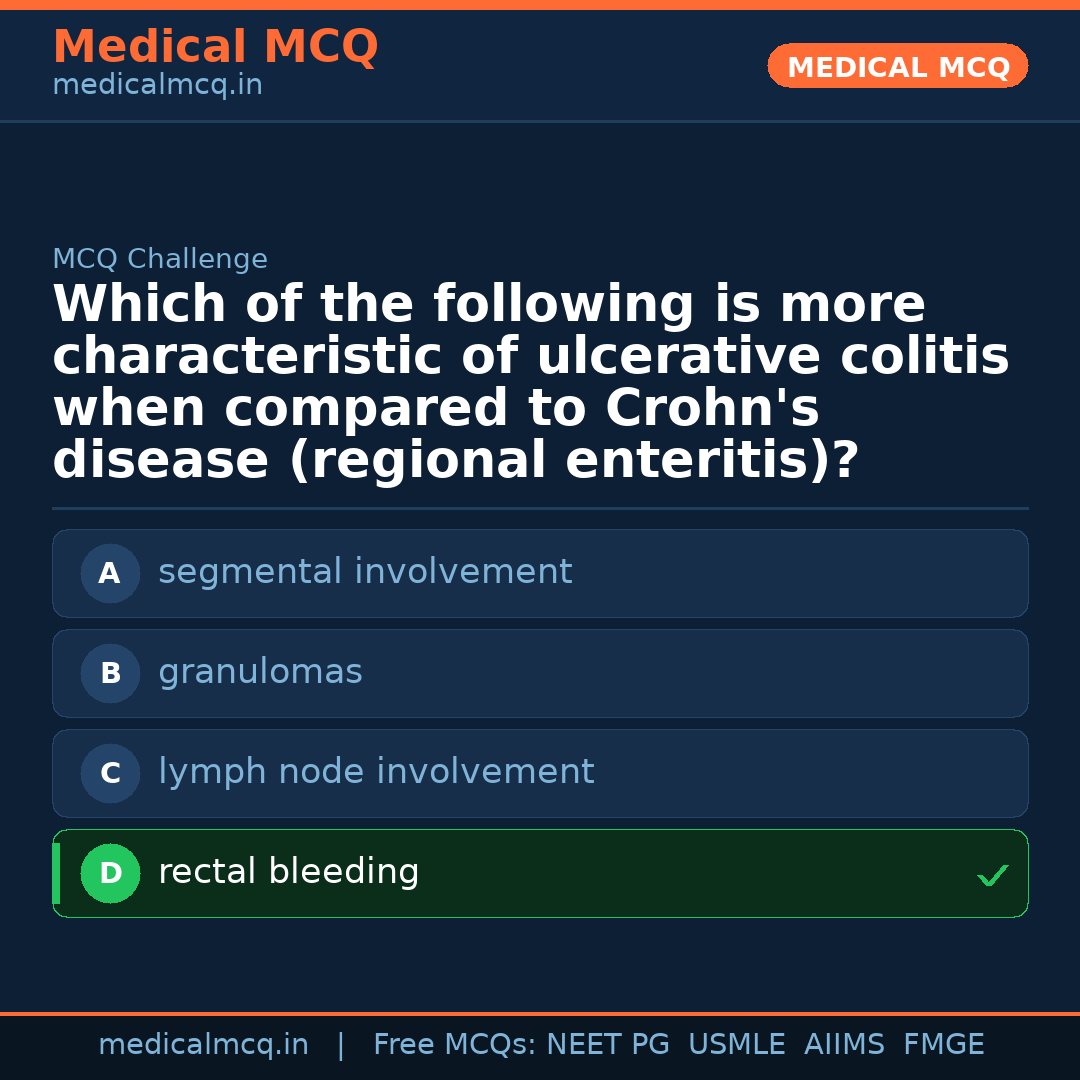
Task: Select 'FMGE' in the footer
Action: (943, 1045)
